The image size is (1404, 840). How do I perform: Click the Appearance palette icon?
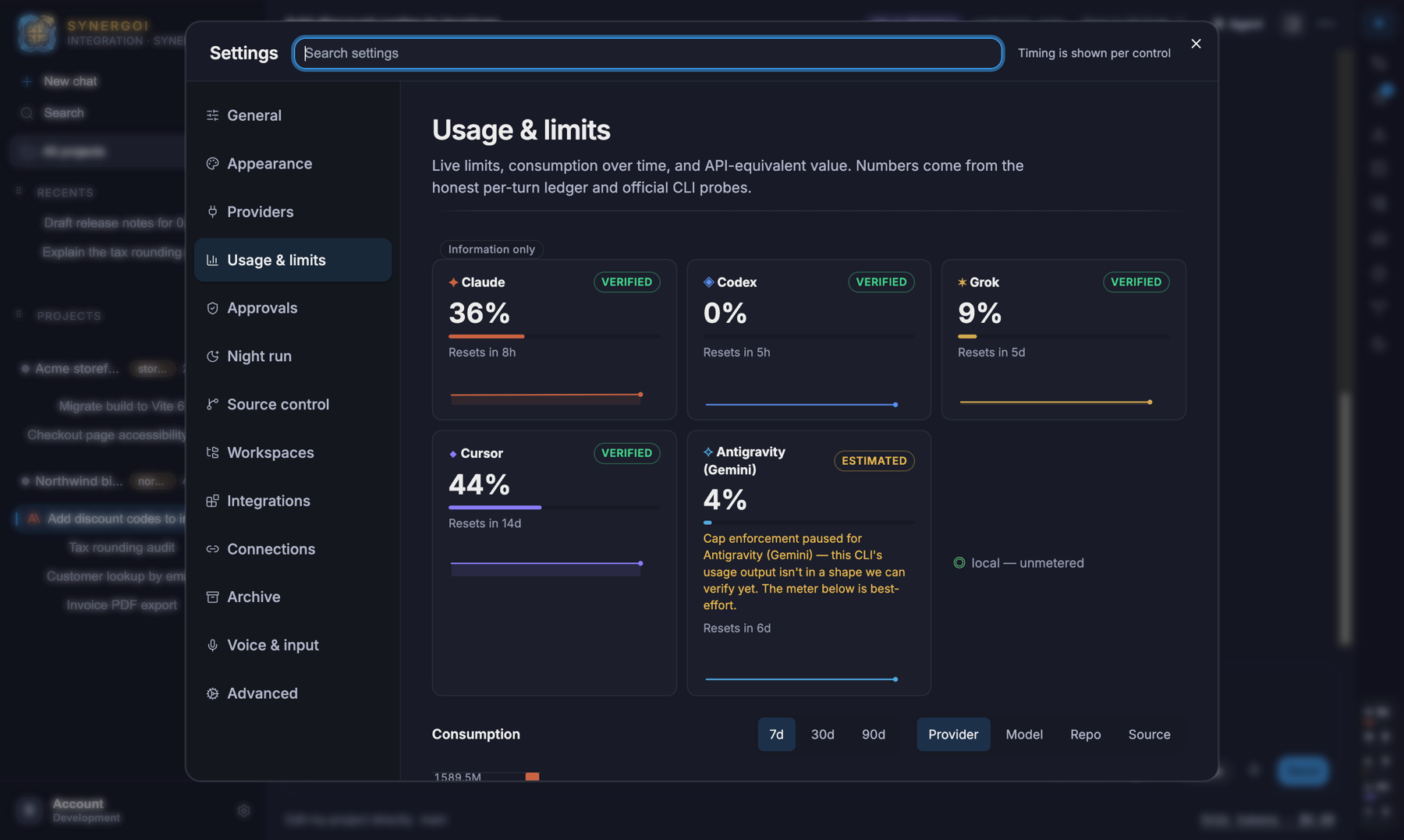(212, 164)
